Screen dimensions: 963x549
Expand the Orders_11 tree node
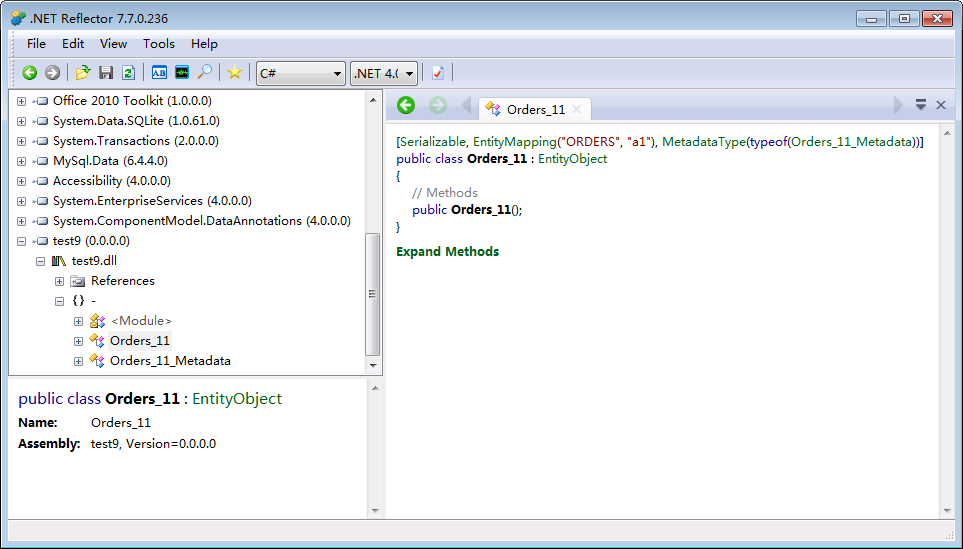click(79, 341)
